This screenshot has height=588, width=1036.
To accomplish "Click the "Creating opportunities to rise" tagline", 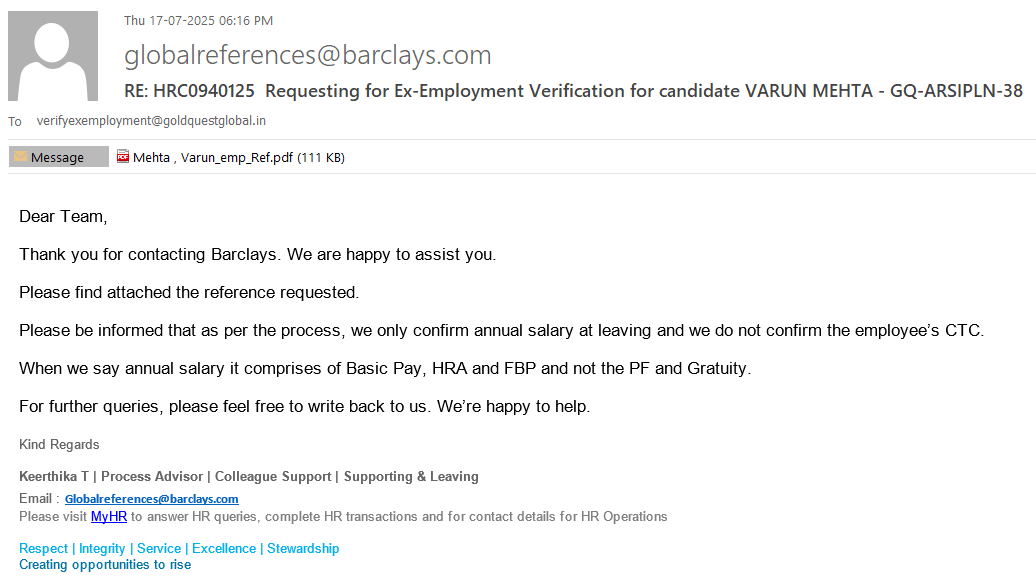I will 105,565.
